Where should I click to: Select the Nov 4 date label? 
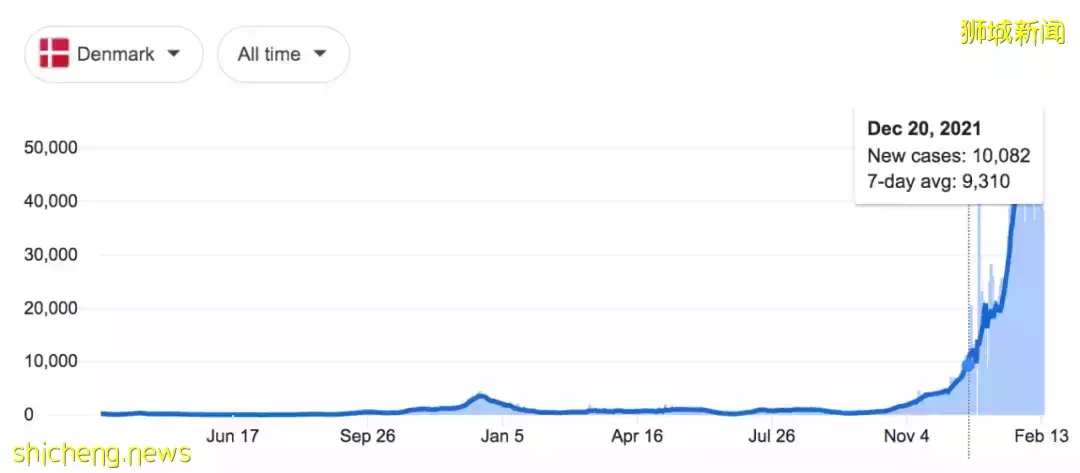click(x=906, y=436)
